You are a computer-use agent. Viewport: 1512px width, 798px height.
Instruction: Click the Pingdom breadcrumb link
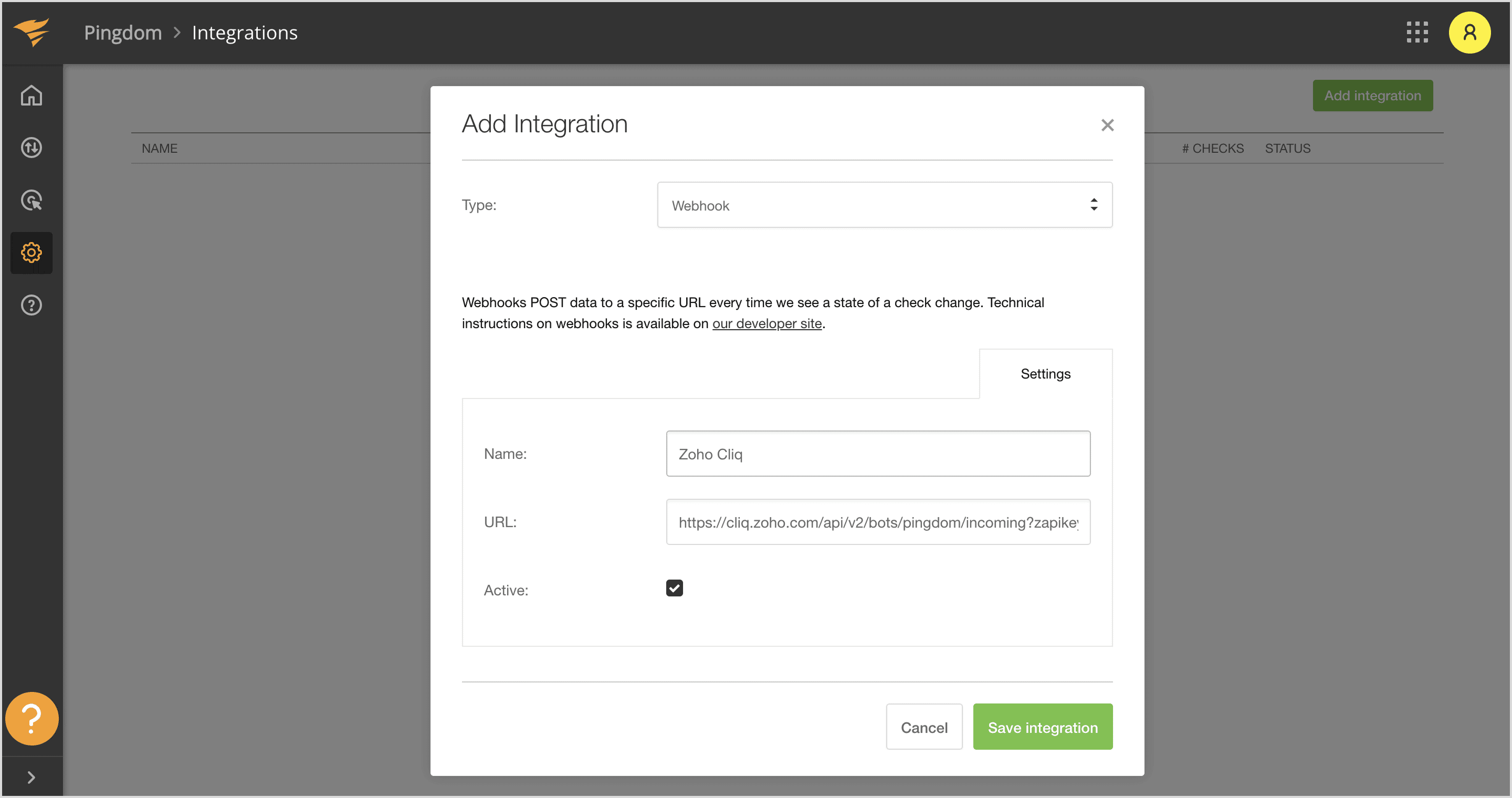click(123, 32)
